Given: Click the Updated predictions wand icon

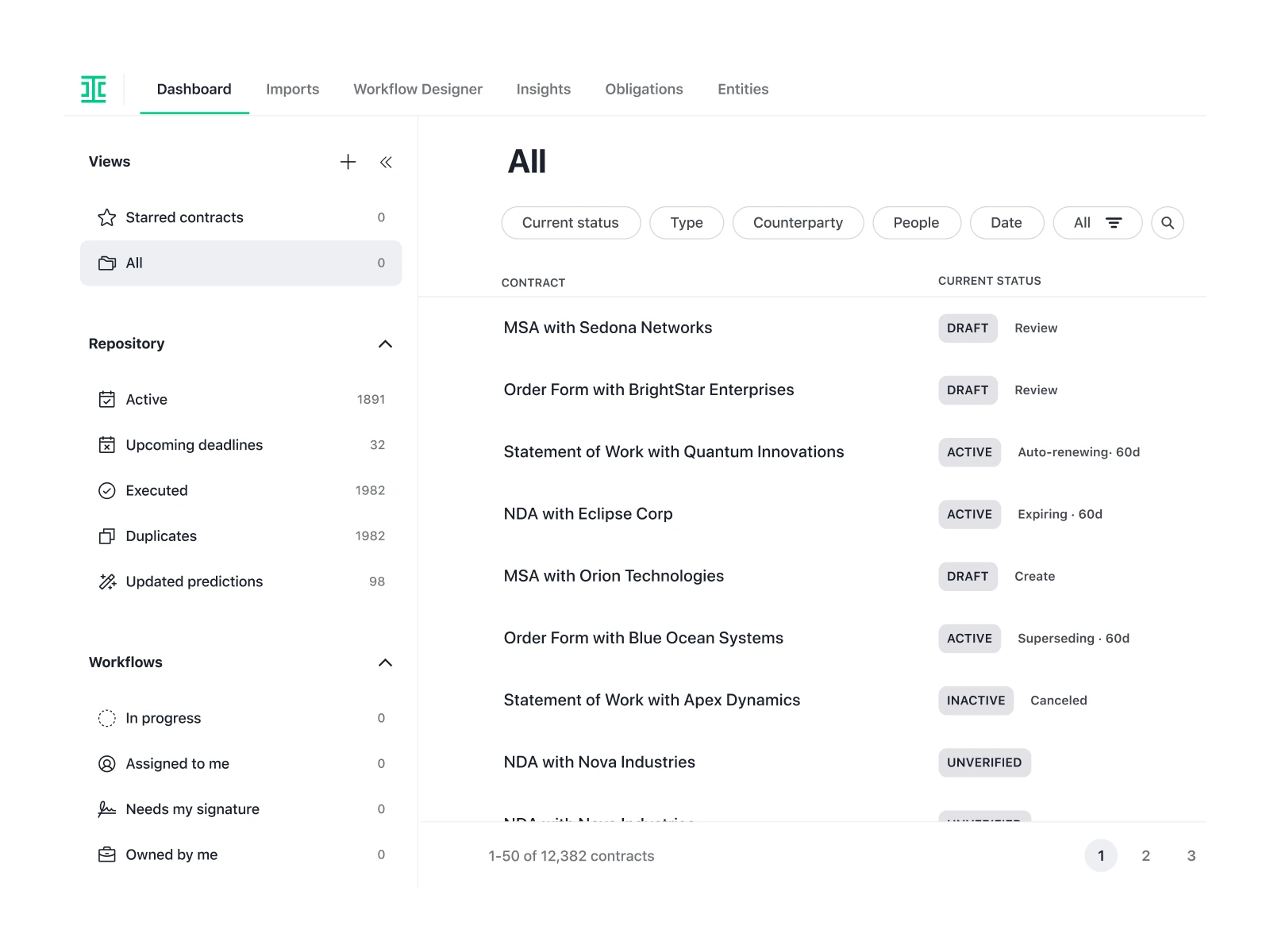Looking at the screenshot, I should pos(106,582).
